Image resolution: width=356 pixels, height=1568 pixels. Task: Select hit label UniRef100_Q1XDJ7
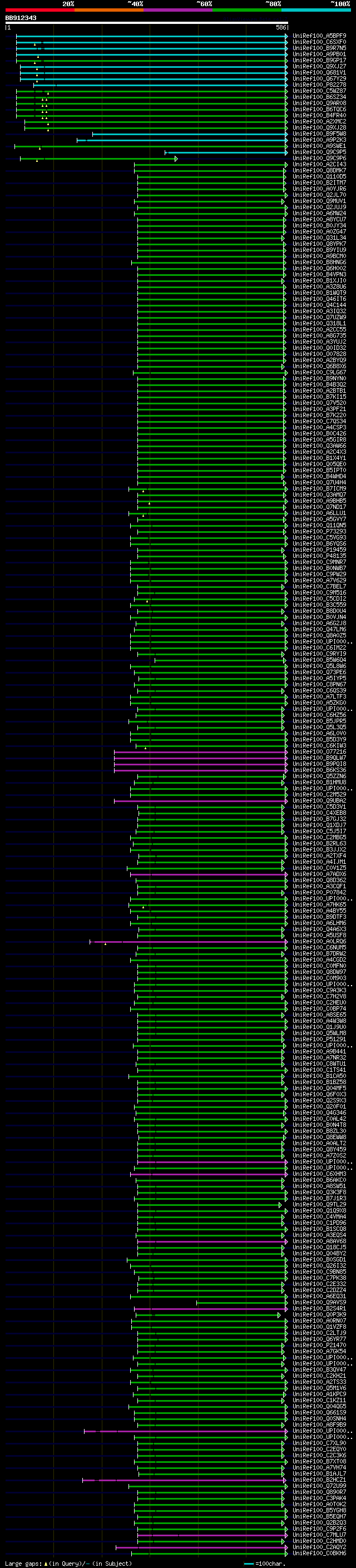click(x=319, y=825)
